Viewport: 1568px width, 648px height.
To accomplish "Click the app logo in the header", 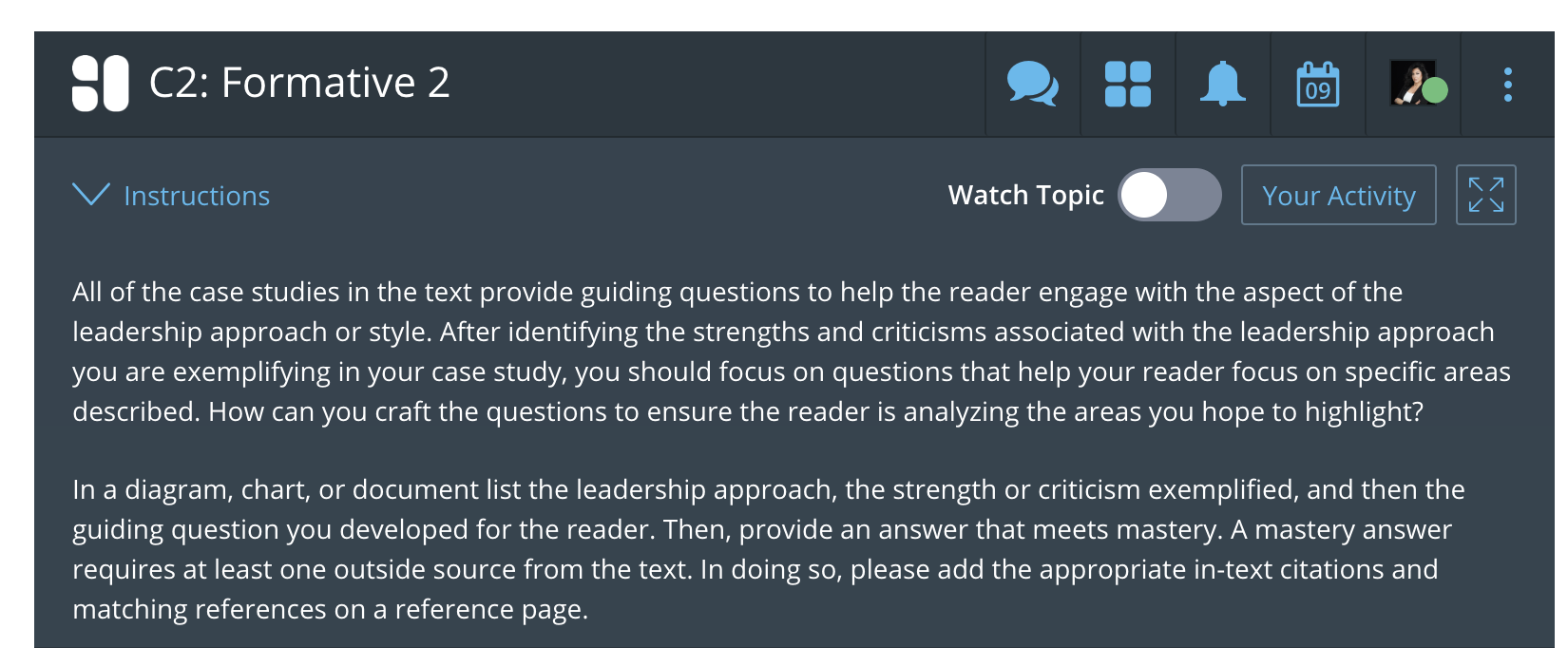I will 101,85.
